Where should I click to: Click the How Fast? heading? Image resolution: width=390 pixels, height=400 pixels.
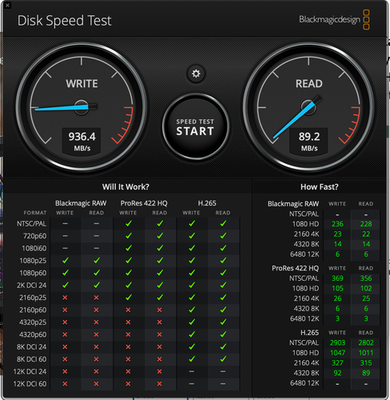(319, 187)
